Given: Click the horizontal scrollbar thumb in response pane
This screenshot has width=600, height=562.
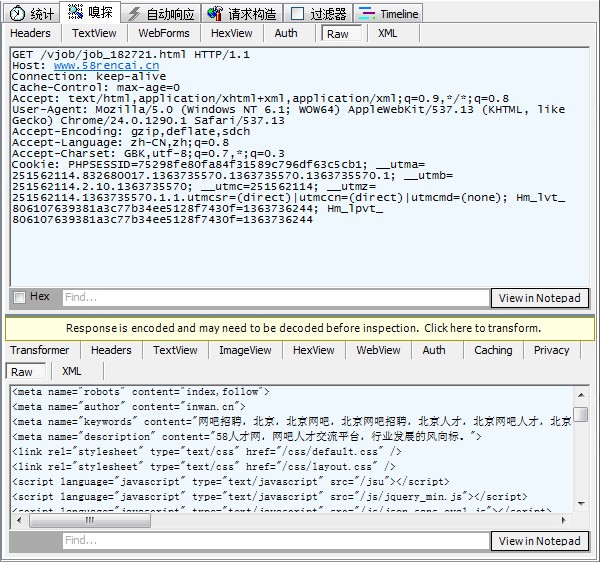Looking at the screenshot, I should 89,520.
